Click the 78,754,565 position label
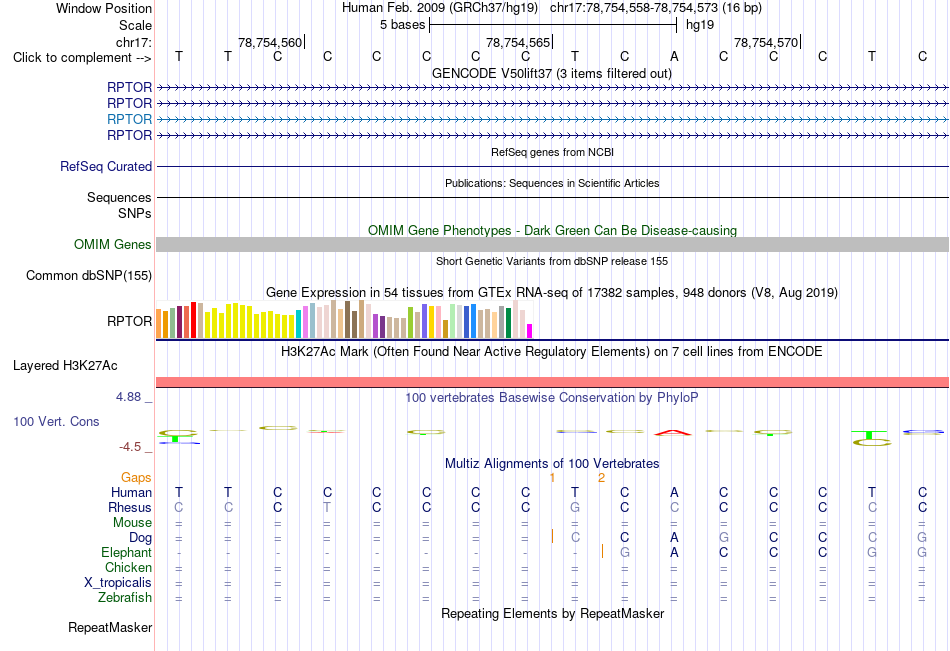The image size is (950, 651). coord(518,42)
